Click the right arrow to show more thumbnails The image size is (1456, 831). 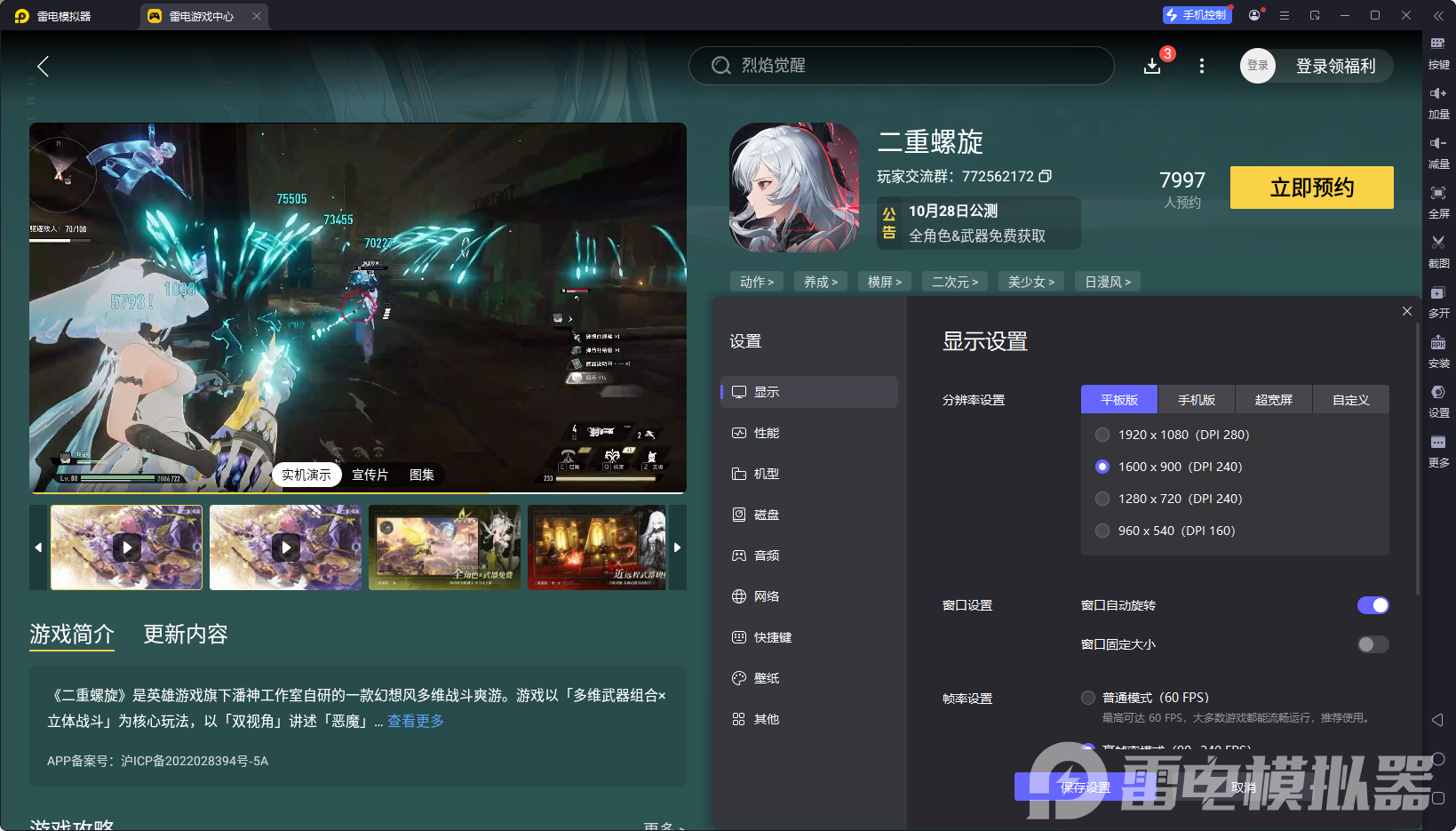tap(677, 547)
